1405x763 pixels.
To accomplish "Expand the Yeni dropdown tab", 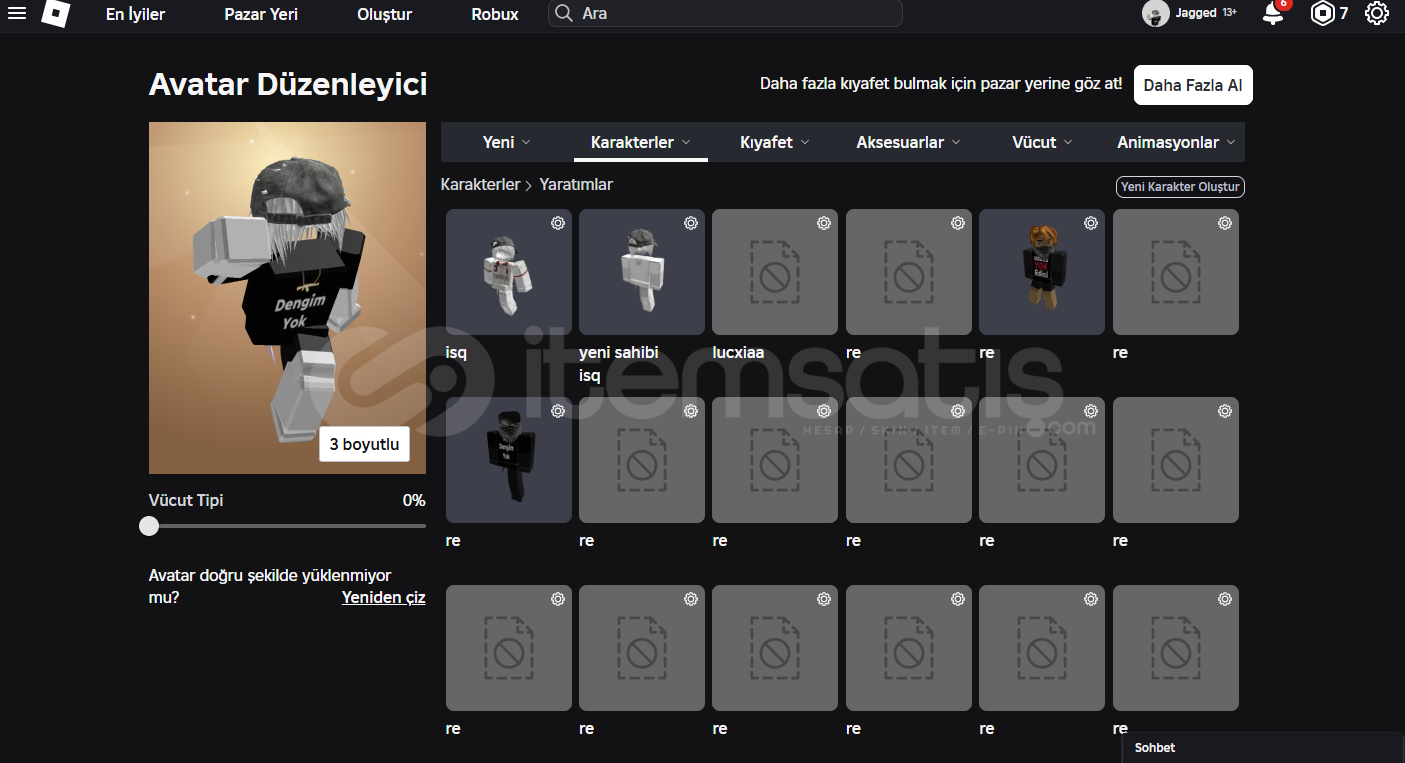I will coord(507,142).
